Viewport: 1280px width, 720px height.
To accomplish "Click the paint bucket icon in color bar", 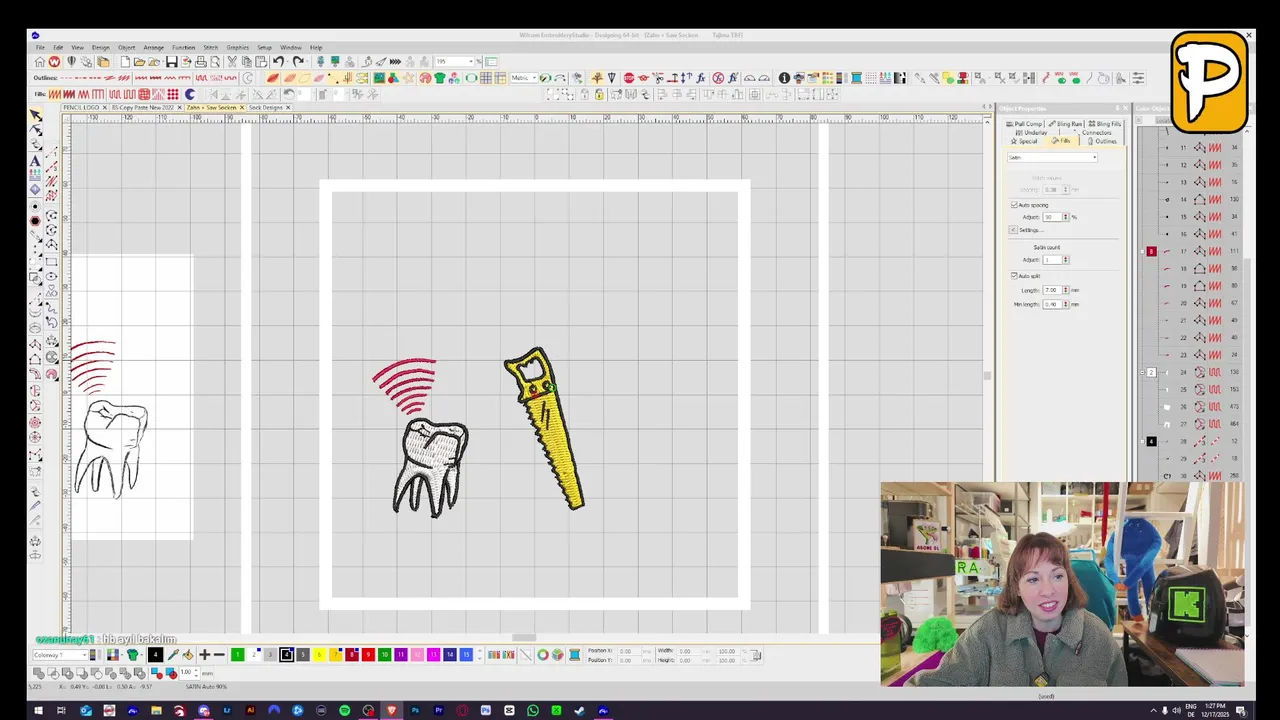I will tap(188, 655).
